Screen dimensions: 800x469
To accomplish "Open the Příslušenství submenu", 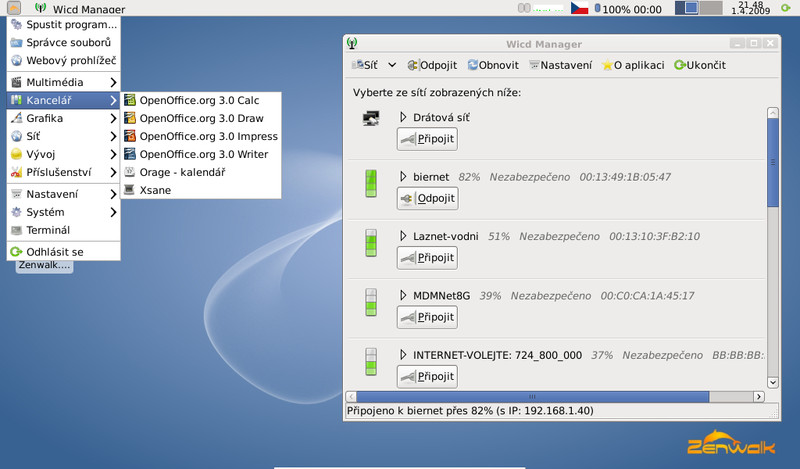I will (64, 172).
